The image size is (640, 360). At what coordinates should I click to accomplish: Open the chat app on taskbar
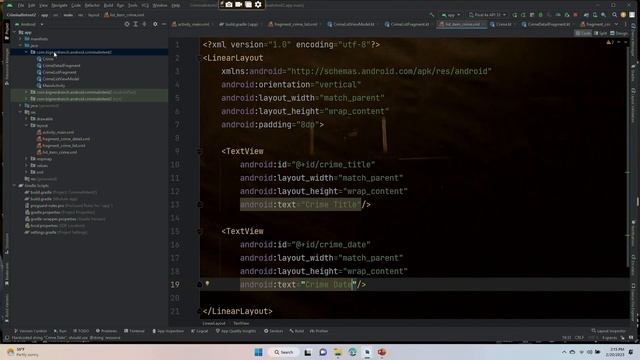click(323, 352)
